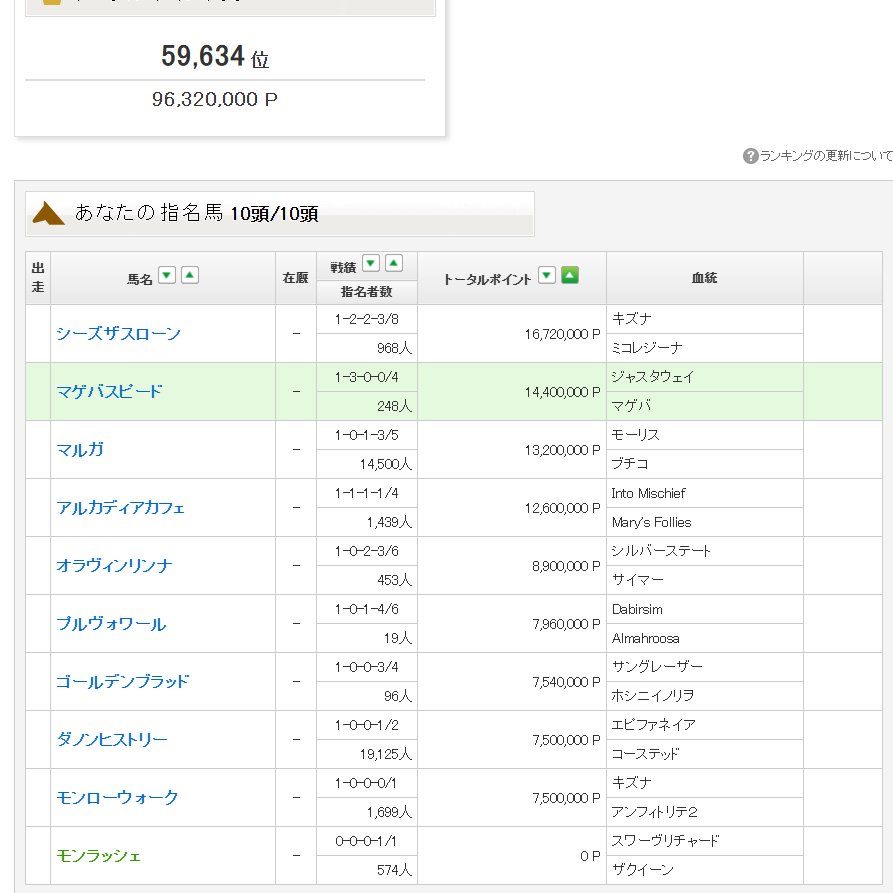
Task: Select sire サングレーザー
Action: (x=657, y=667)
